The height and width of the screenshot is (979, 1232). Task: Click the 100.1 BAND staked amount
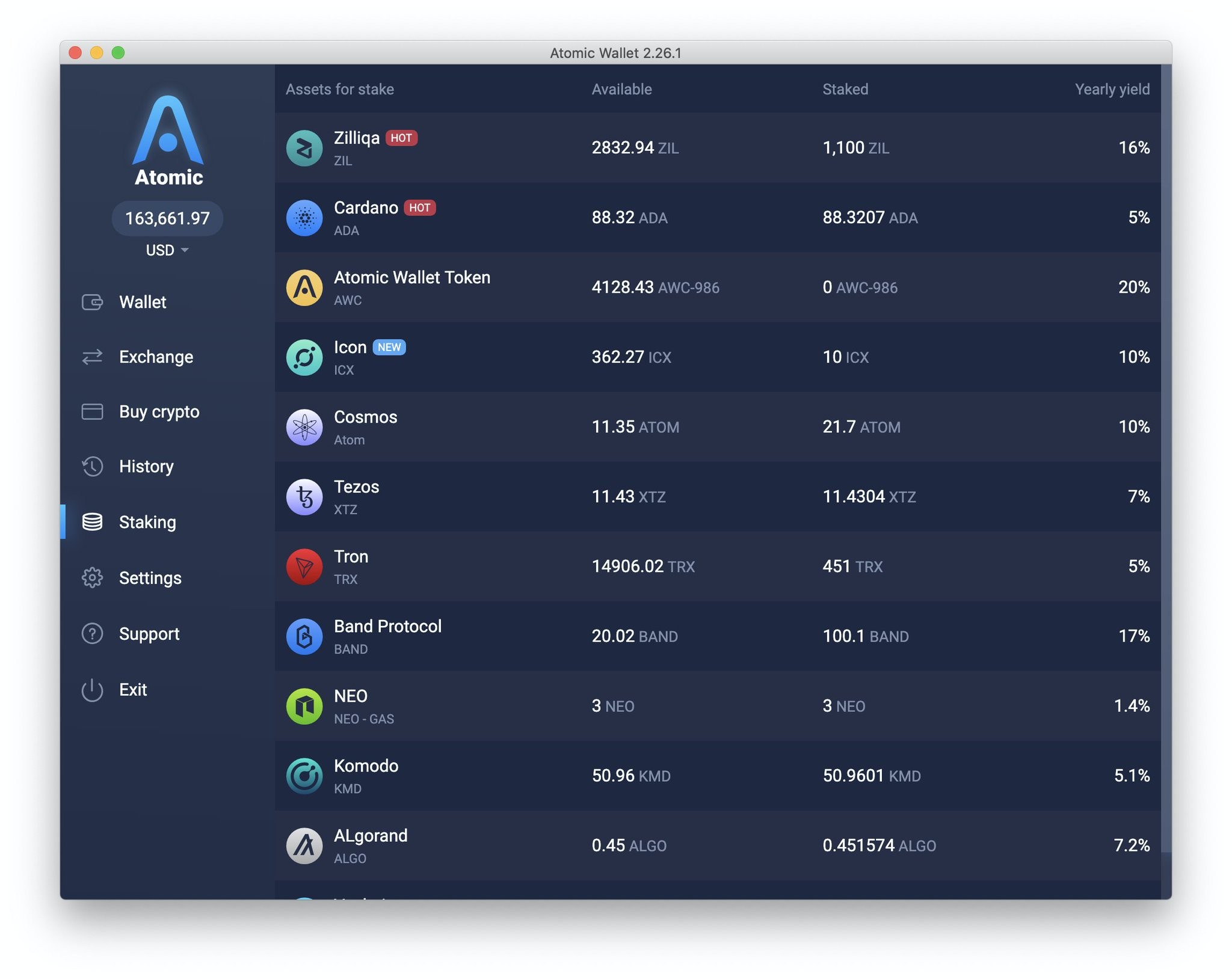point(866,636)
